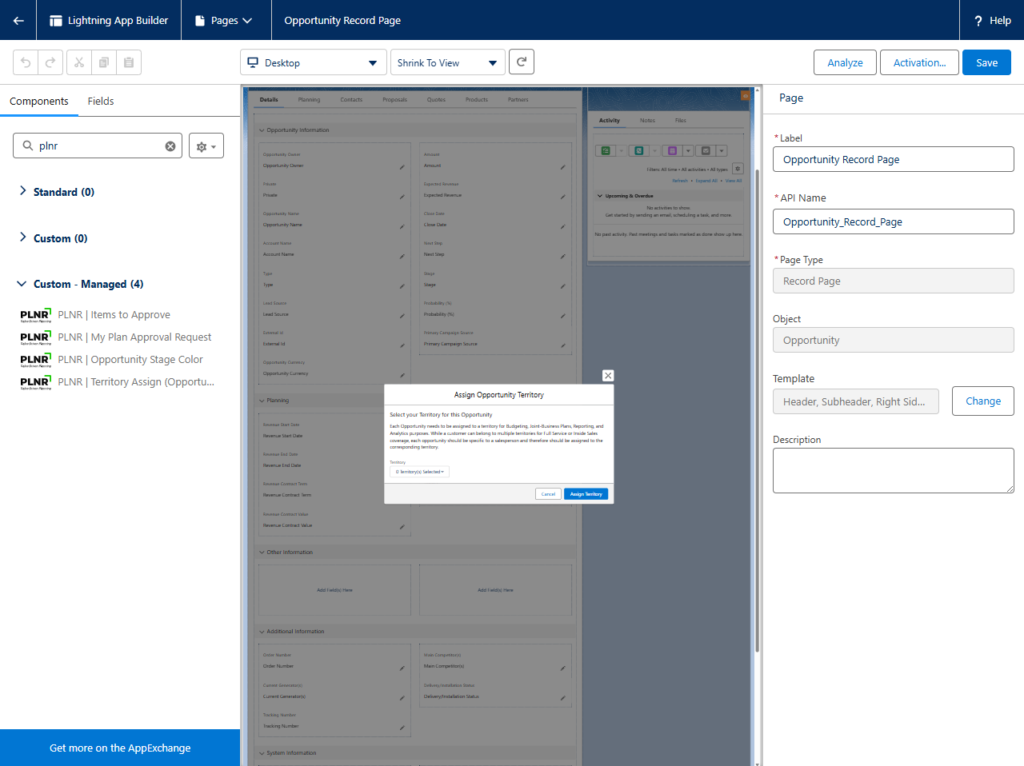Screen dimensions: 1024x766
Task: Open the Files tab on canvas
Action: tap(680, 121)
